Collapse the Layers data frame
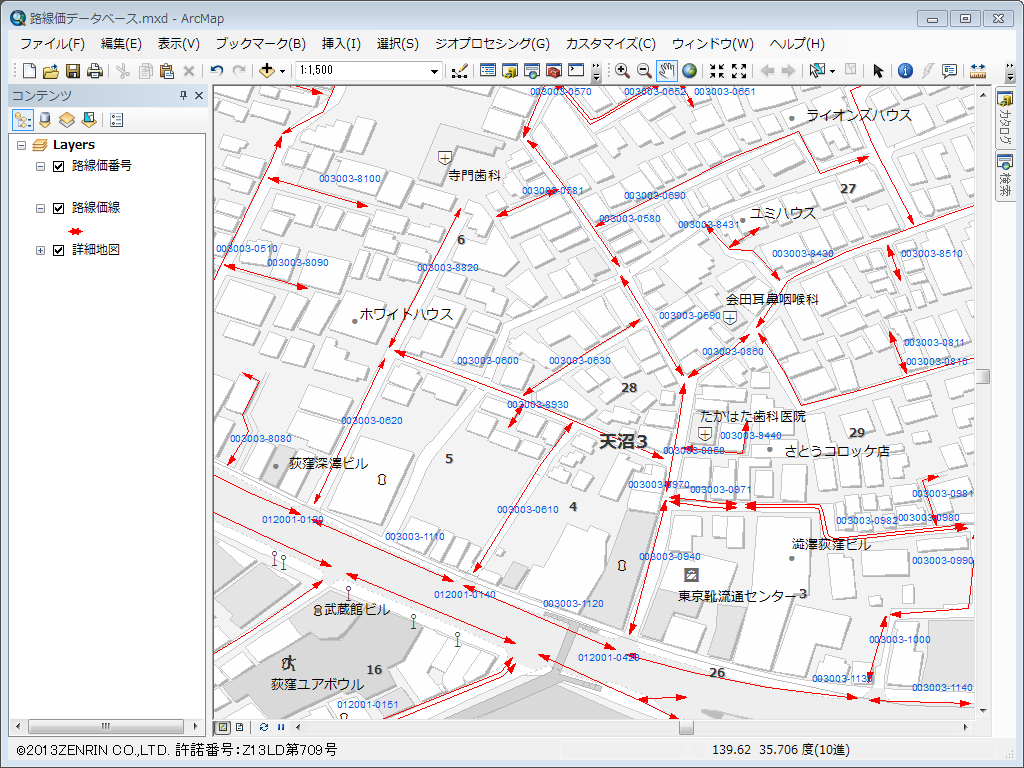This screenshot has width=1024, height=768. click(x=22, y=145)
